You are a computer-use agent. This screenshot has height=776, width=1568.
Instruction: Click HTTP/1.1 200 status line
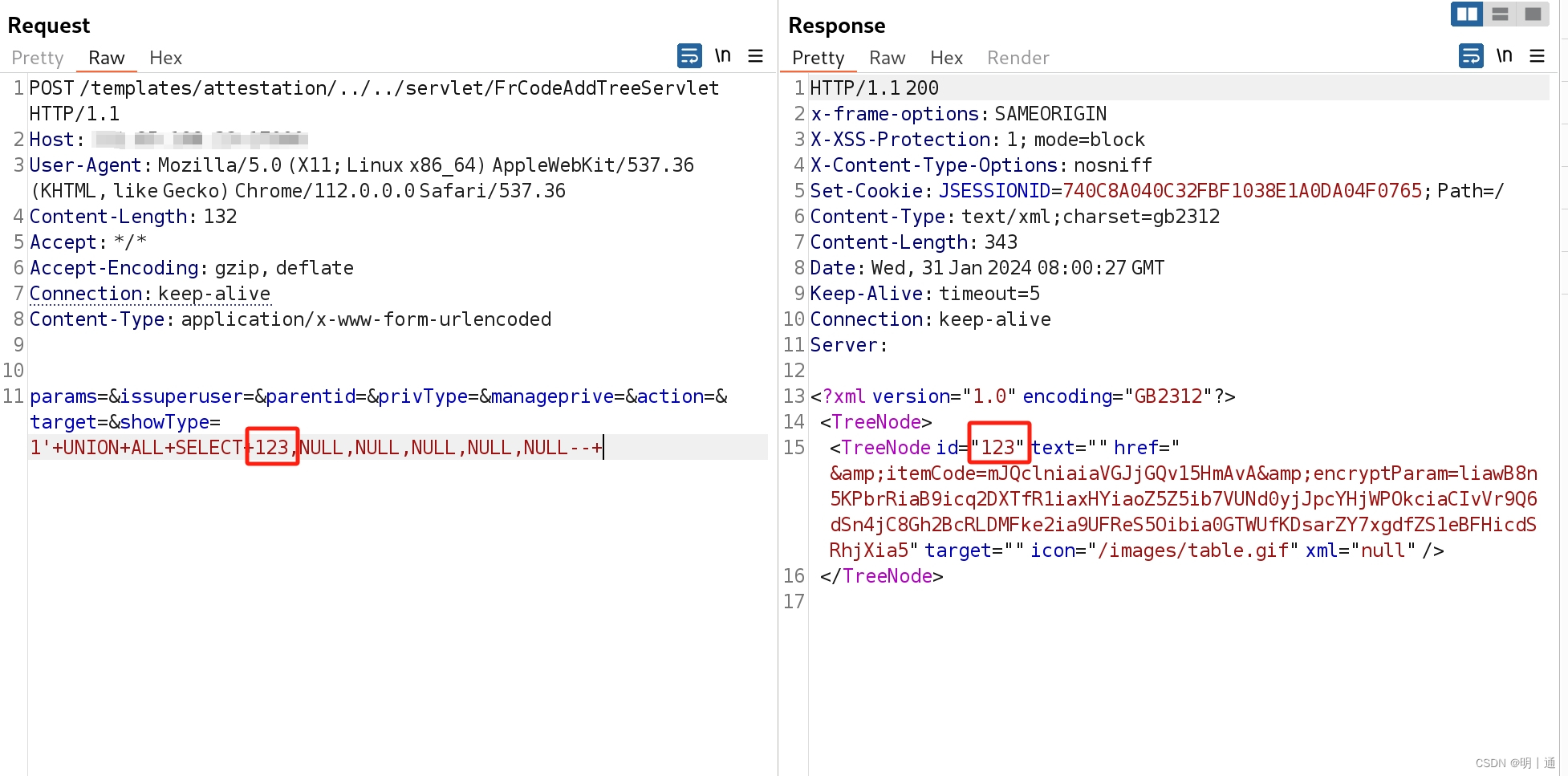tap(875, 88)
